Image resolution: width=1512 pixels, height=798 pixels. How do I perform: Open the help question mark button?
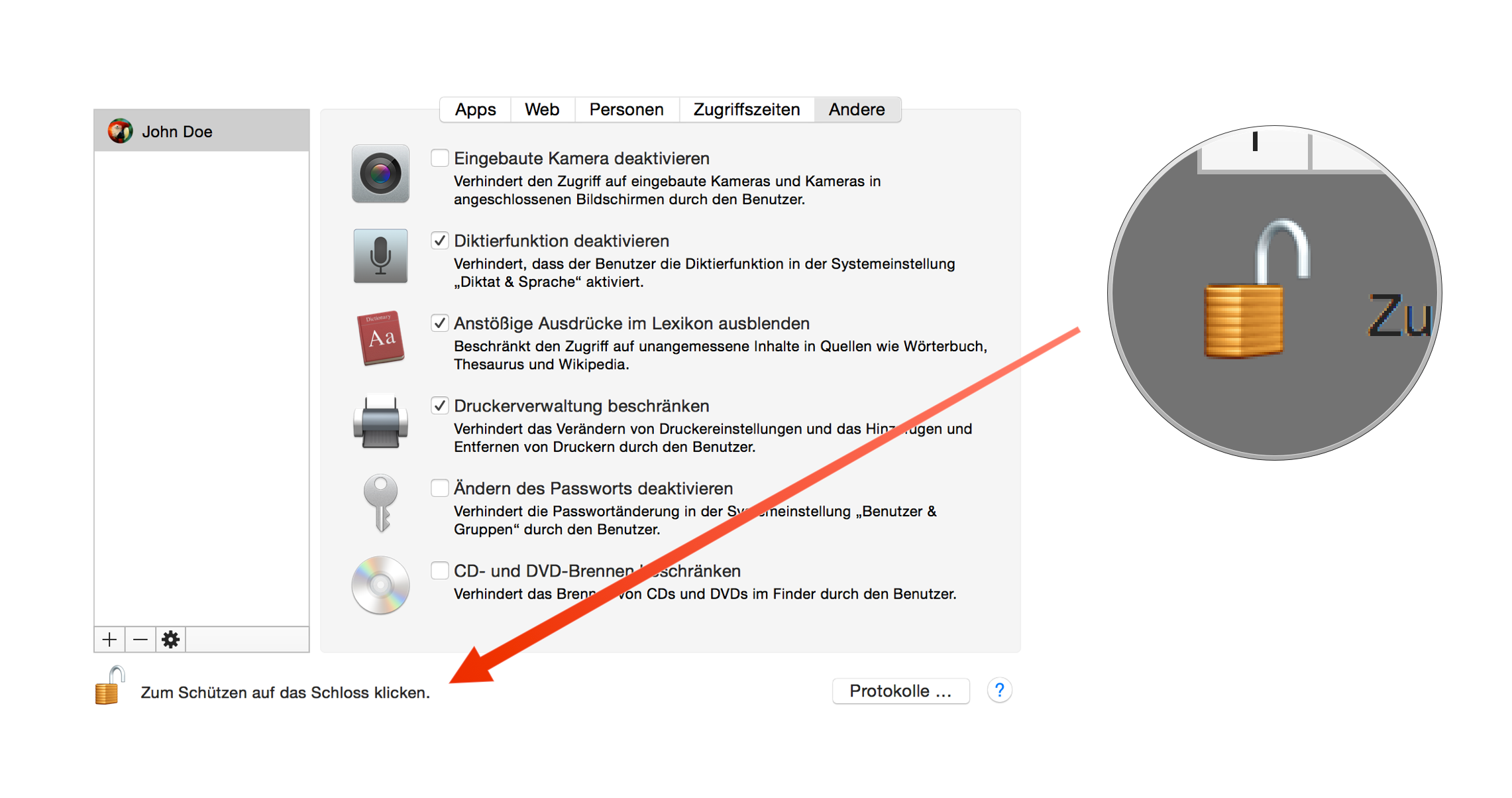[999, 690]
